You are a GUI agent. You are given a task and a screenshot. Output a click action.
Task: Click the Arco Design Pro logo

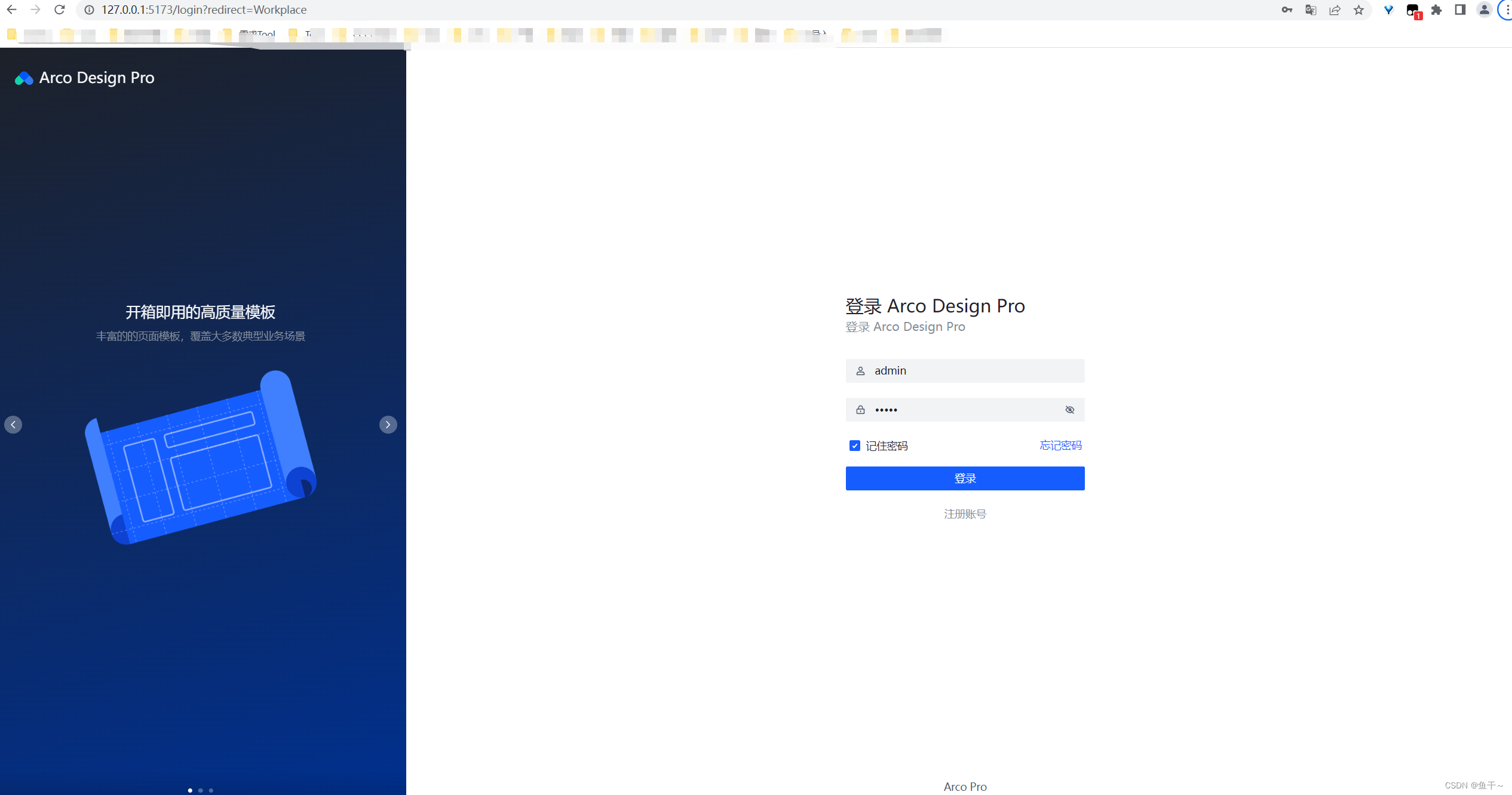(84, 78)
